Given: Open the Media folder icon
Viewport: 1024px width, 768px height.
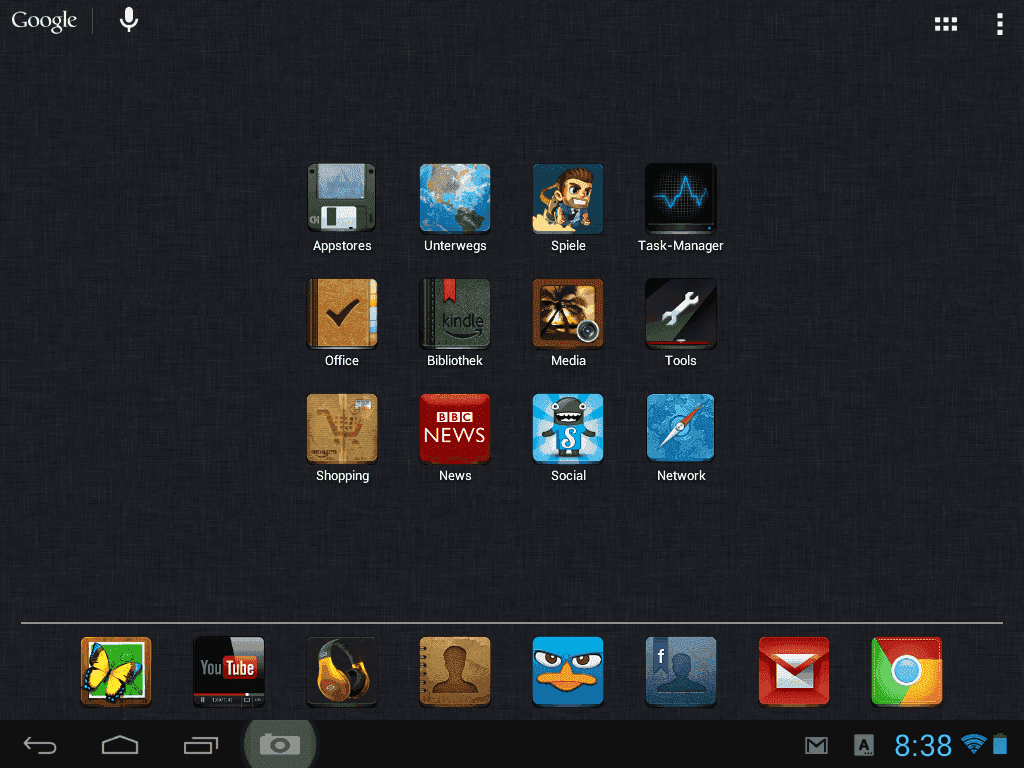Looking at the screenshot, I should 568,313.
